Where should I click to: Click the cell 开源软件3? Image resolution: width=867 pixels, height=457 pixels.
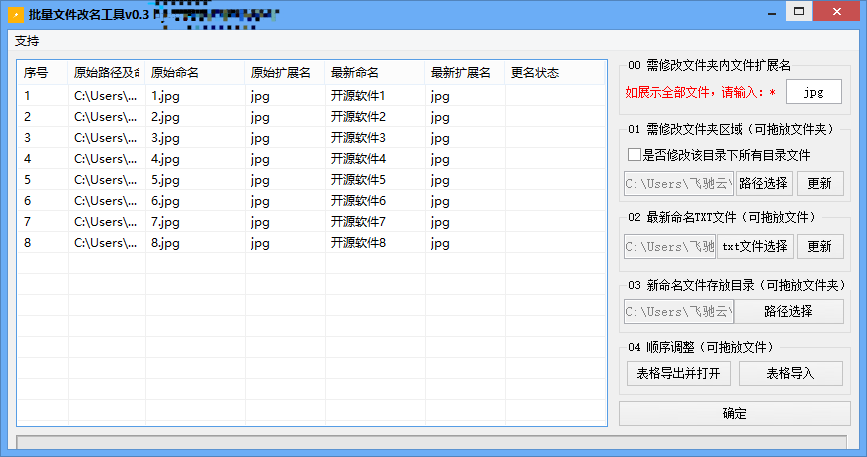pyautogui.click(x=375, y=138)
